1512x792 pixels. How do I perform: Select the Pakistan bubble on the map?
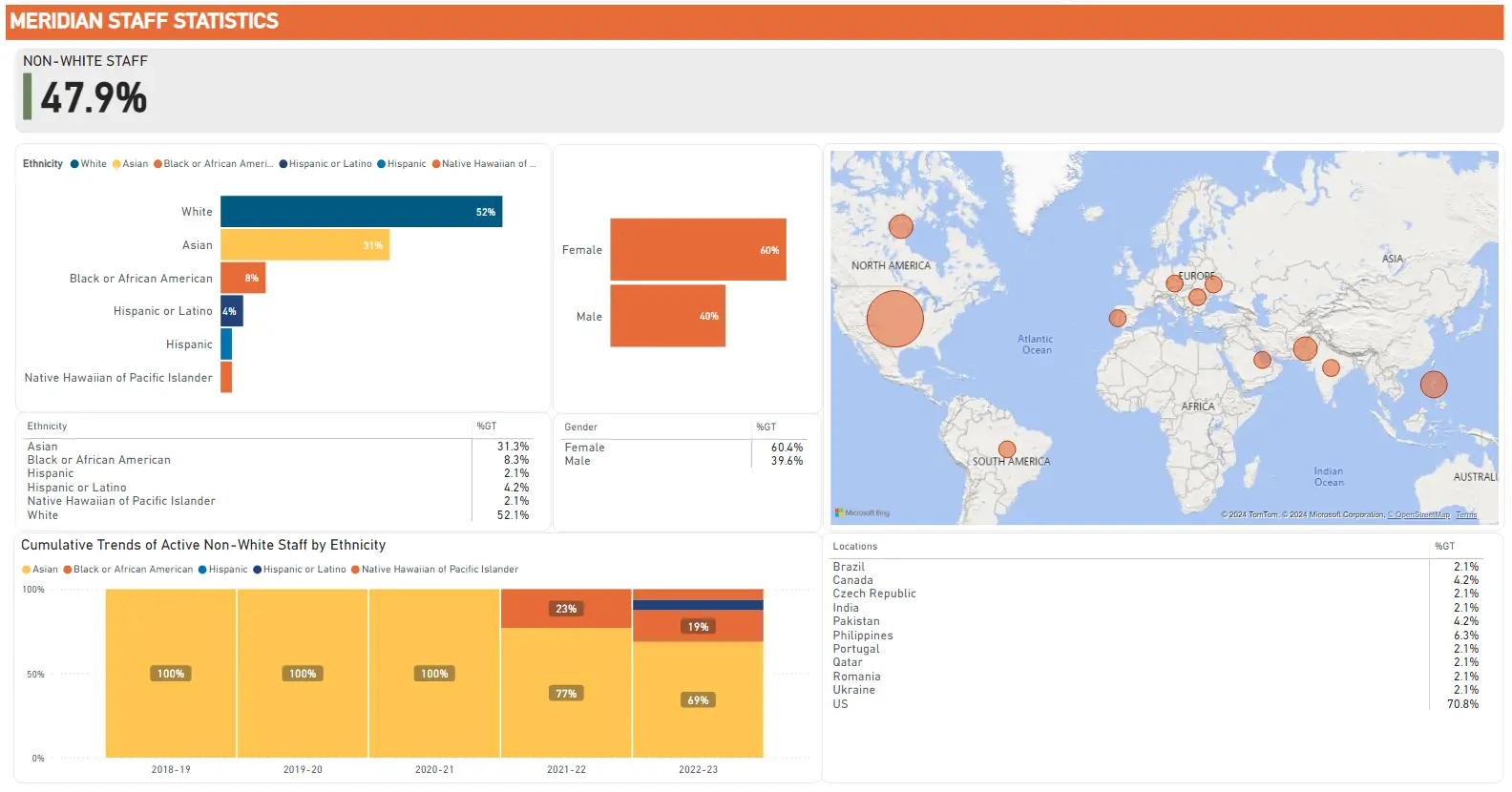pos(1305,348)
